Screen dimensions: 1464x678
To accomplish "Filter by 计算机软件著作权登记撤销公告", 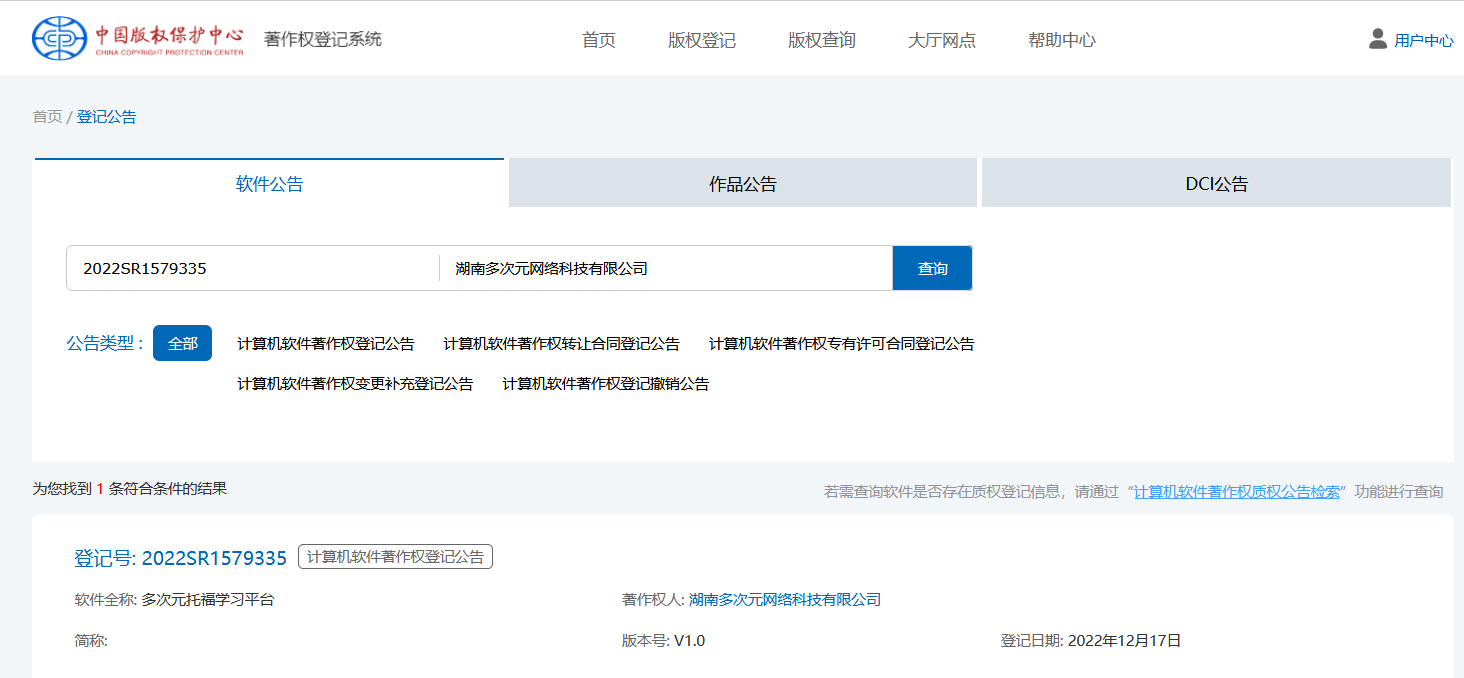I will [x=606, y=384].
